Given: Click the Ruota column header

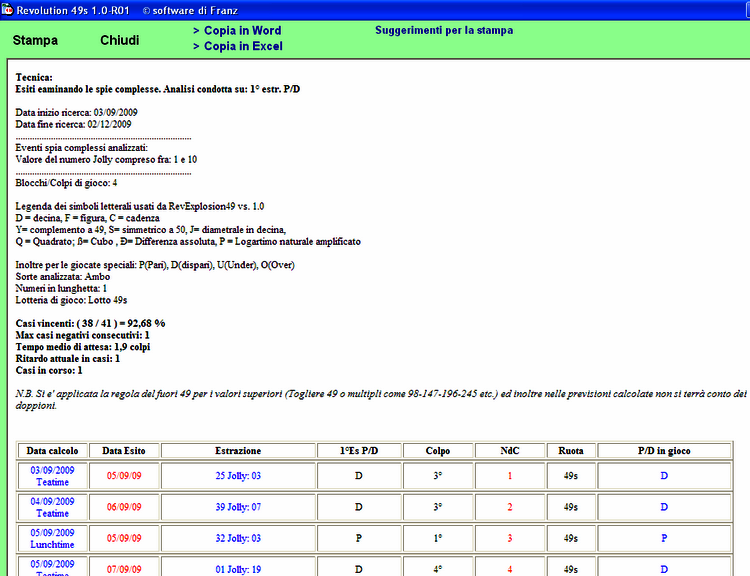Looking at the screenshot, I should (x=571, y=451).
